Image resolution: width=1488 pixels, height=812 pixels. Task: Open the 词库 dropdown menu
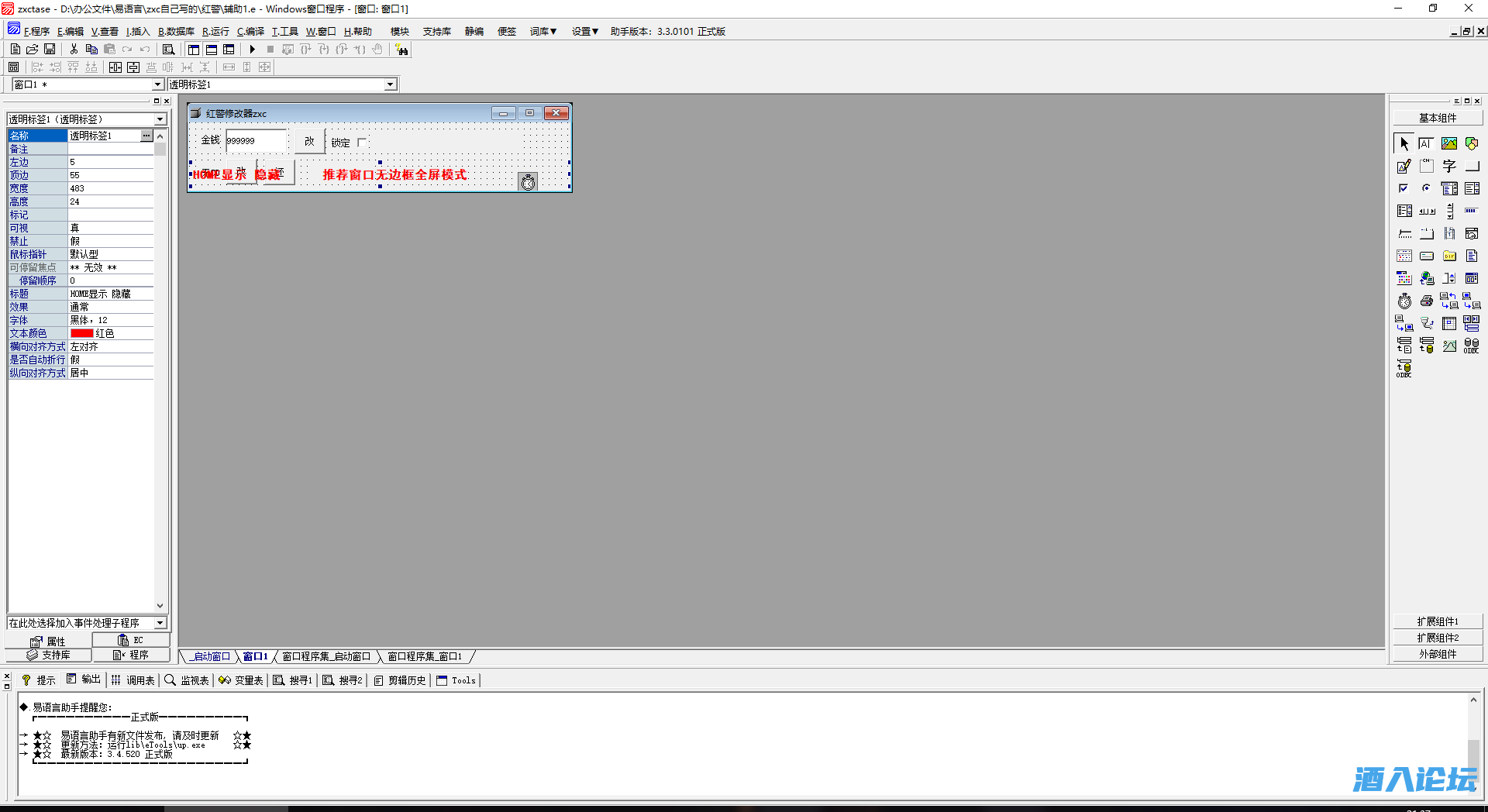[543, 32]
